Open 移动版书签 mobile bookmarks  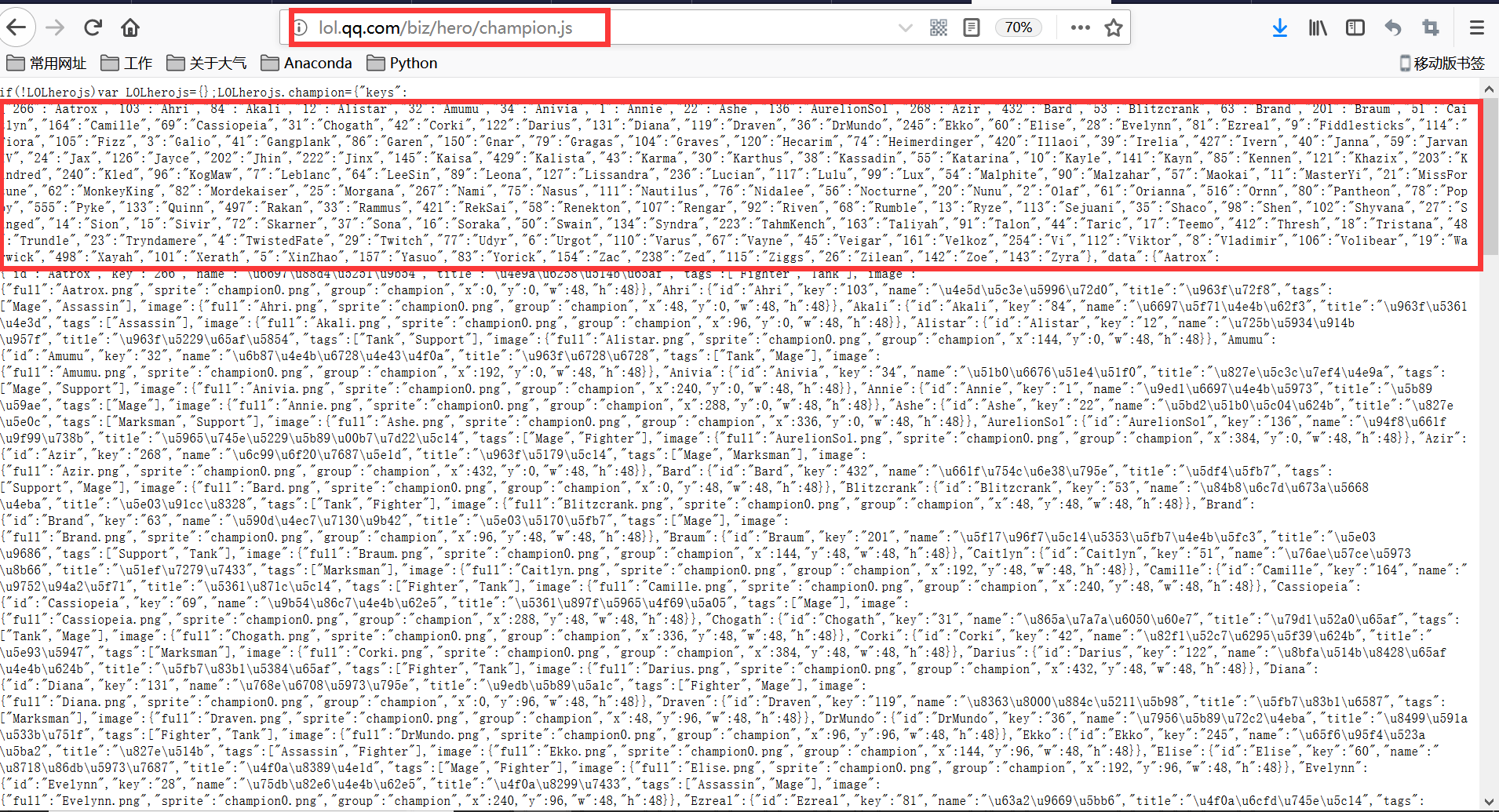pos(1442,63)
